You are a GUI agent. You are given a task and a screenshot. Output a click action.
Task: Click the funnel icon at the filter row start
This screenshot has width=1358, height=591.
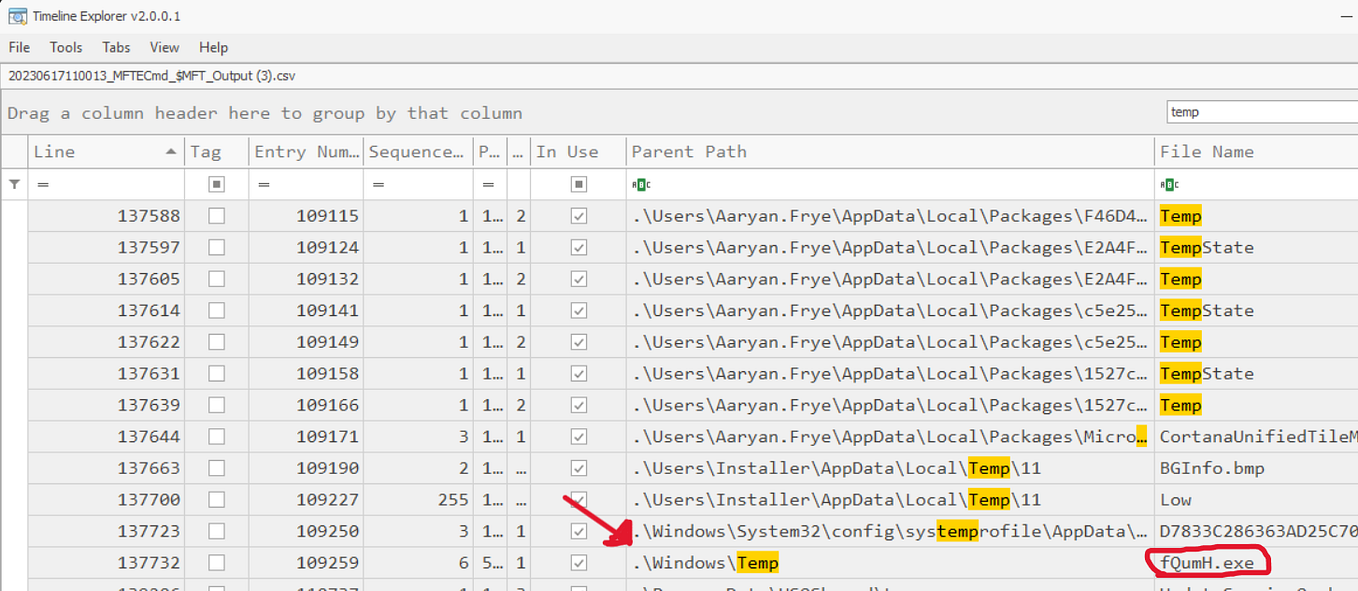[14, 184]
